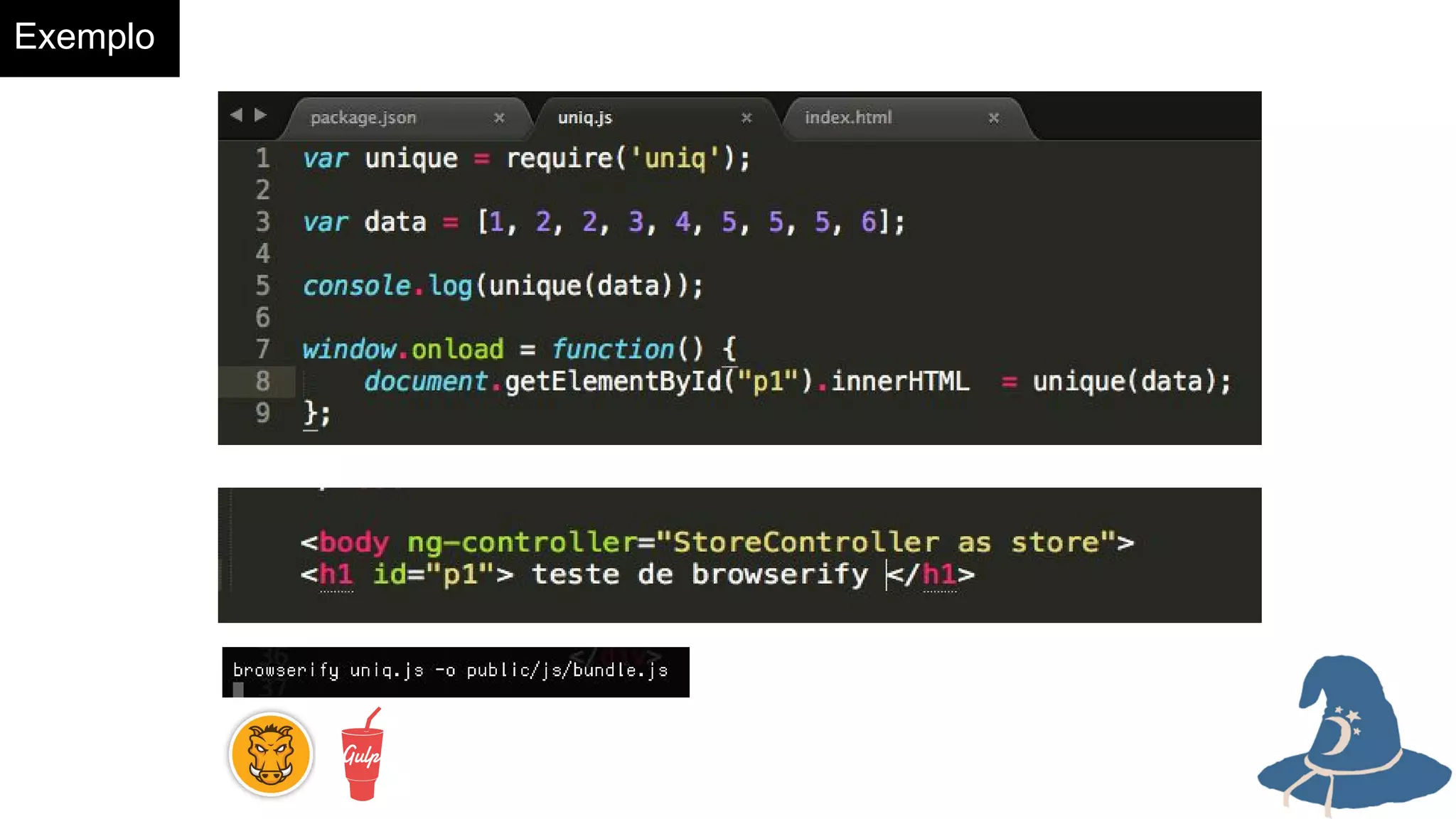Screen dimensions: 1456x819
Task: Click the line number 1 in the gutter
Action: click(x=263, y=159)
